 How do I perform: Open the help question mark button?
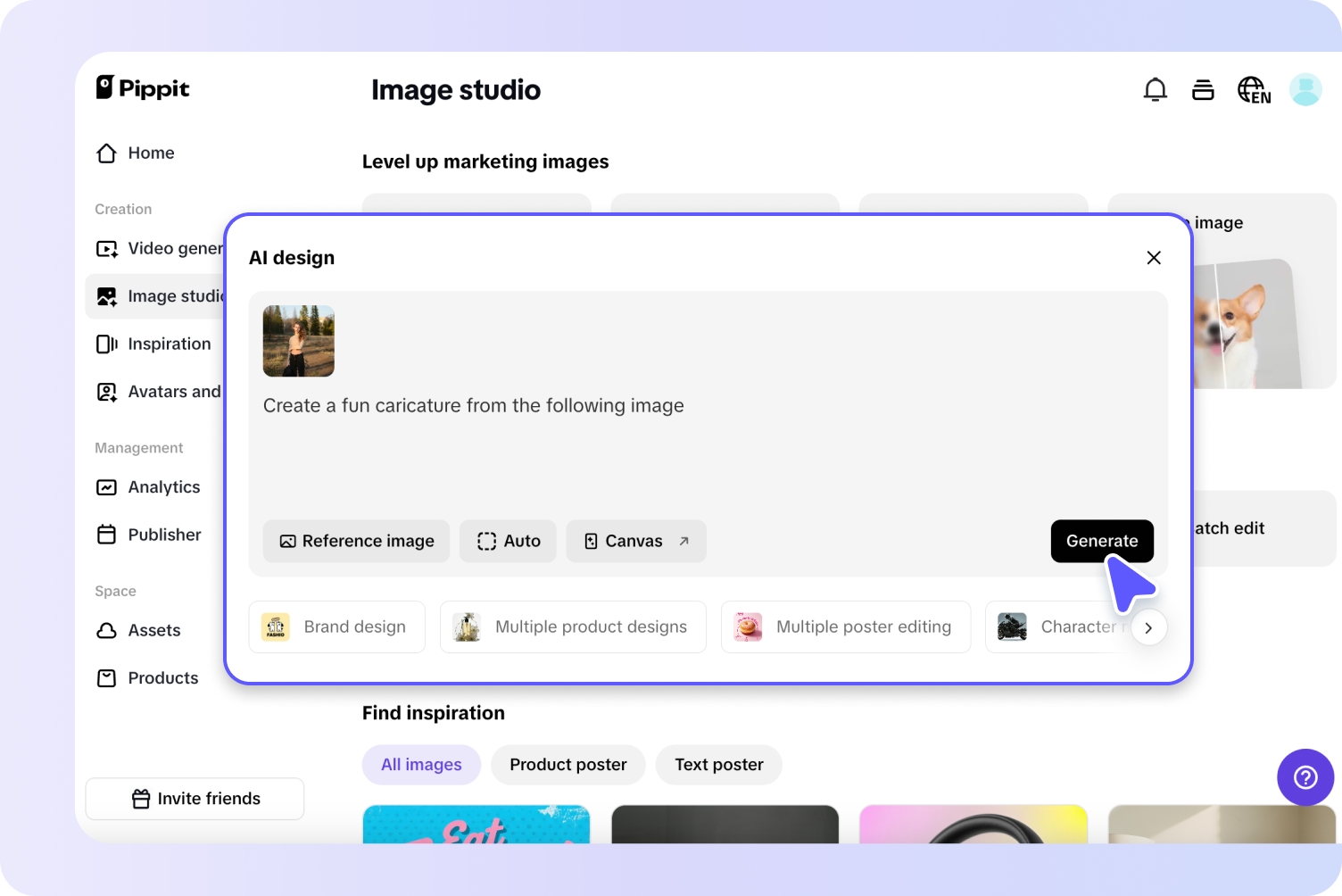(1305, 777)
